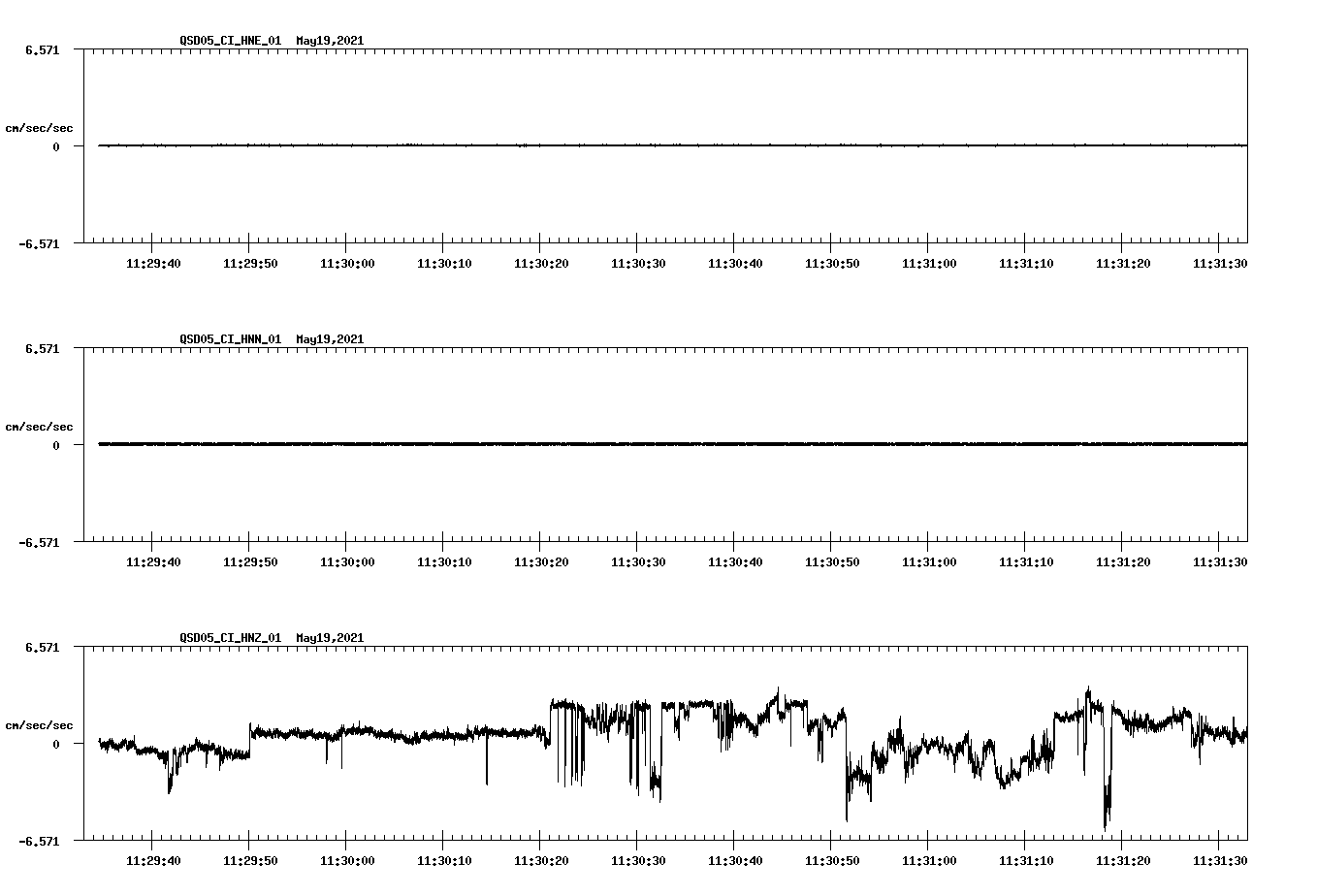Viewport: 1317px width, 896px height.
Task: Click the cm/sec/sec axis label on HNZ plot
Action: point(40,723)
